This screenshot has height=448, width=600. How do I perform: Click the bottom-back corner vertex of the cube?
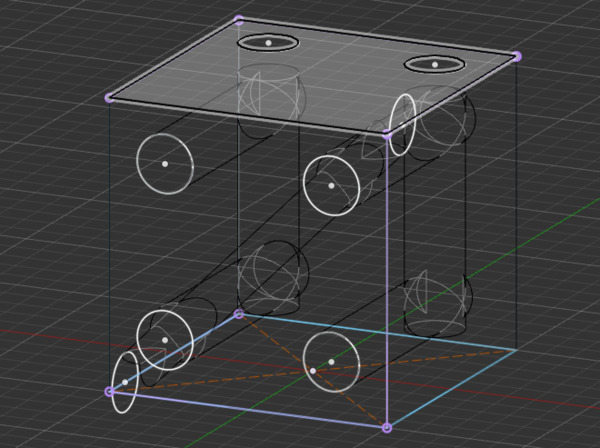[x=238, y=314]
